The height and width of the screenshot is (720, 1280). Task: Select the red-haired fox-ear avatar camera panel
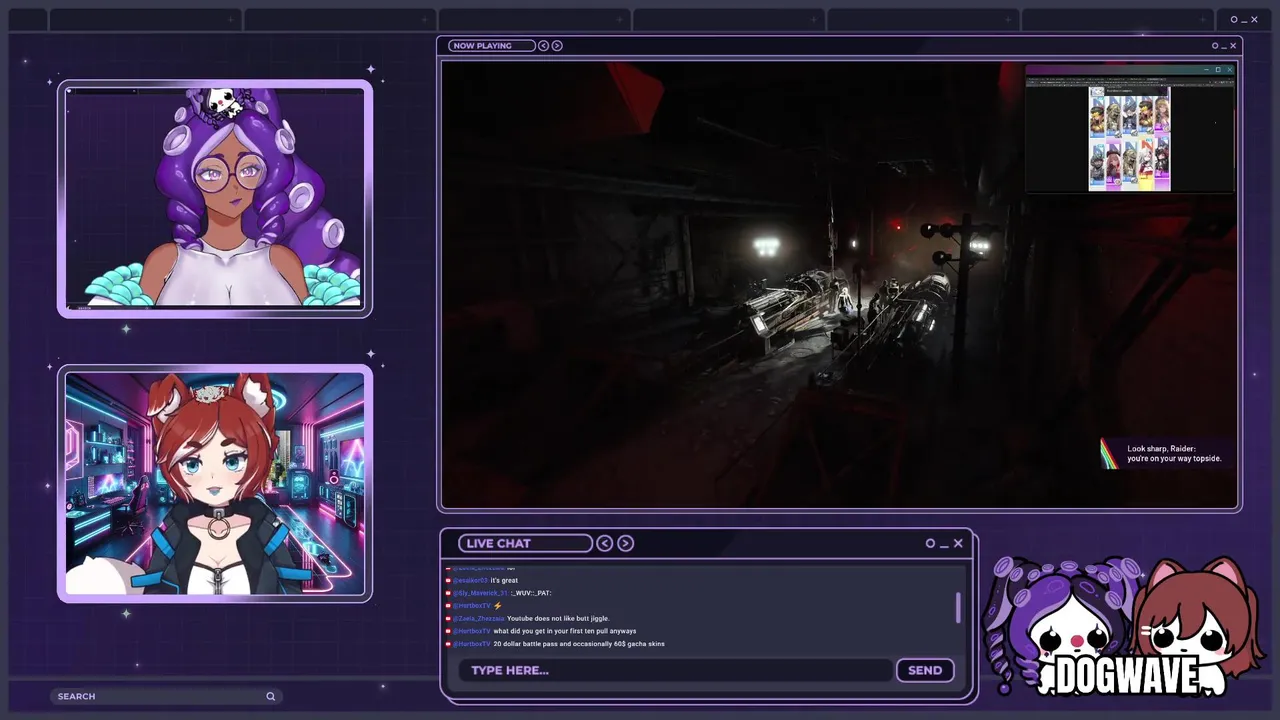(215, 484)
